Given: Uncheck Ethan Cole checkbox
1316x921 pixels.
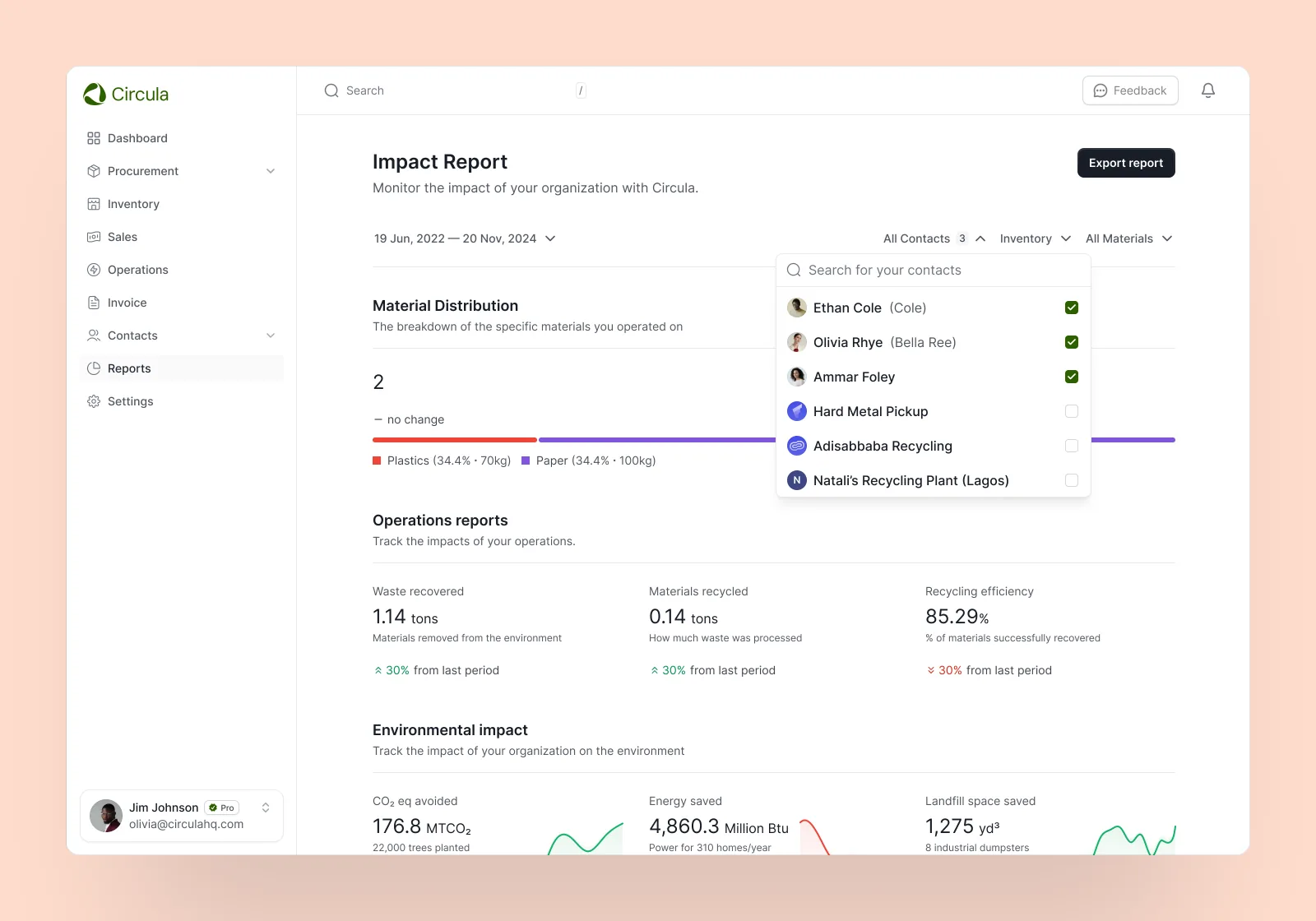Looking at the screenshot, I should pyautogui.click(x=1072, y=308).
